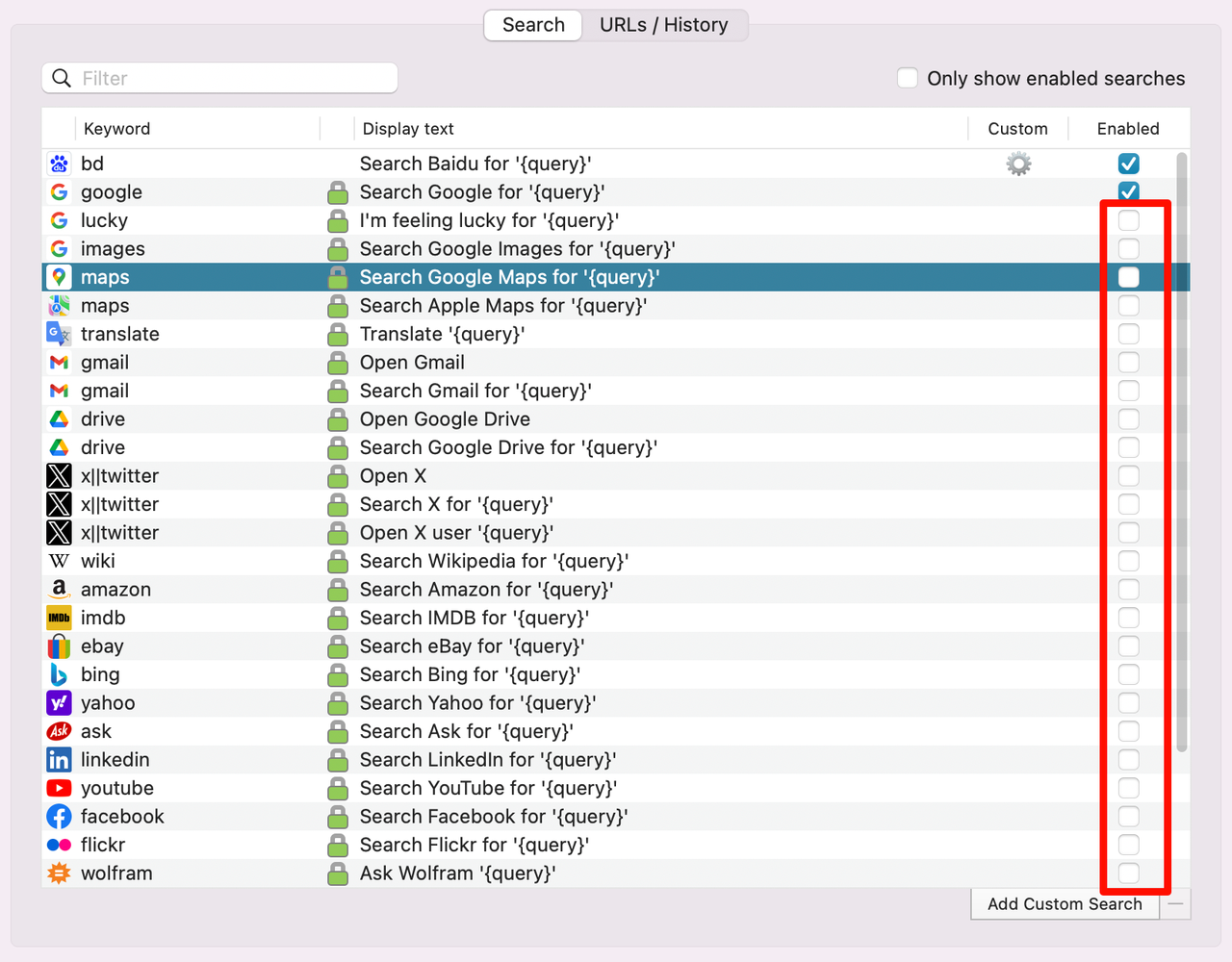Click the custom gear icon for Baidu
This screenshot has width=1232, height=962.
(1018, 164)
